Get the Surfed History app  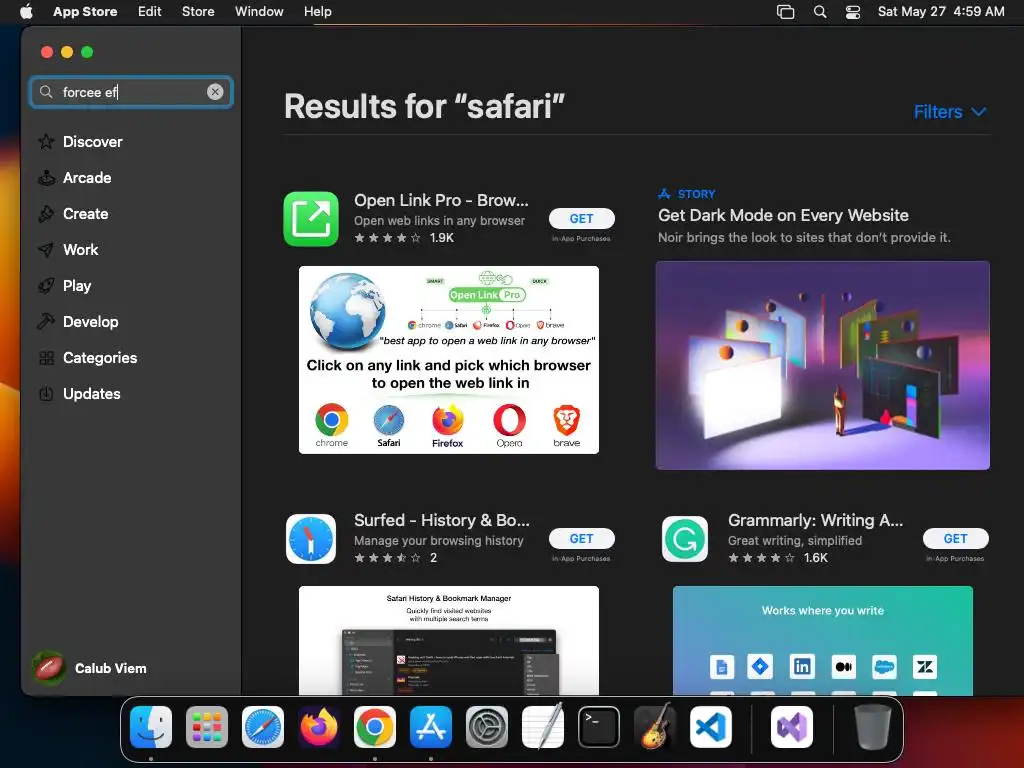pyautogui.click(x=581, y=539)
